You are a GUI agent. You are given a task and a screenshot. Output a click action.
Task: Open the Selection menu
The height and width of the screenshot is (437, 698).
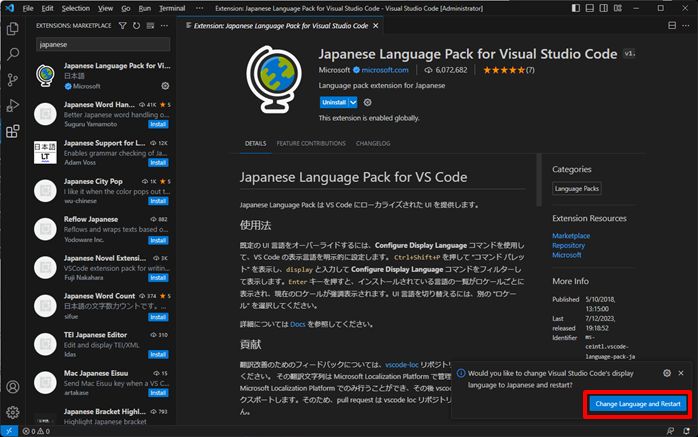(76, 8)
